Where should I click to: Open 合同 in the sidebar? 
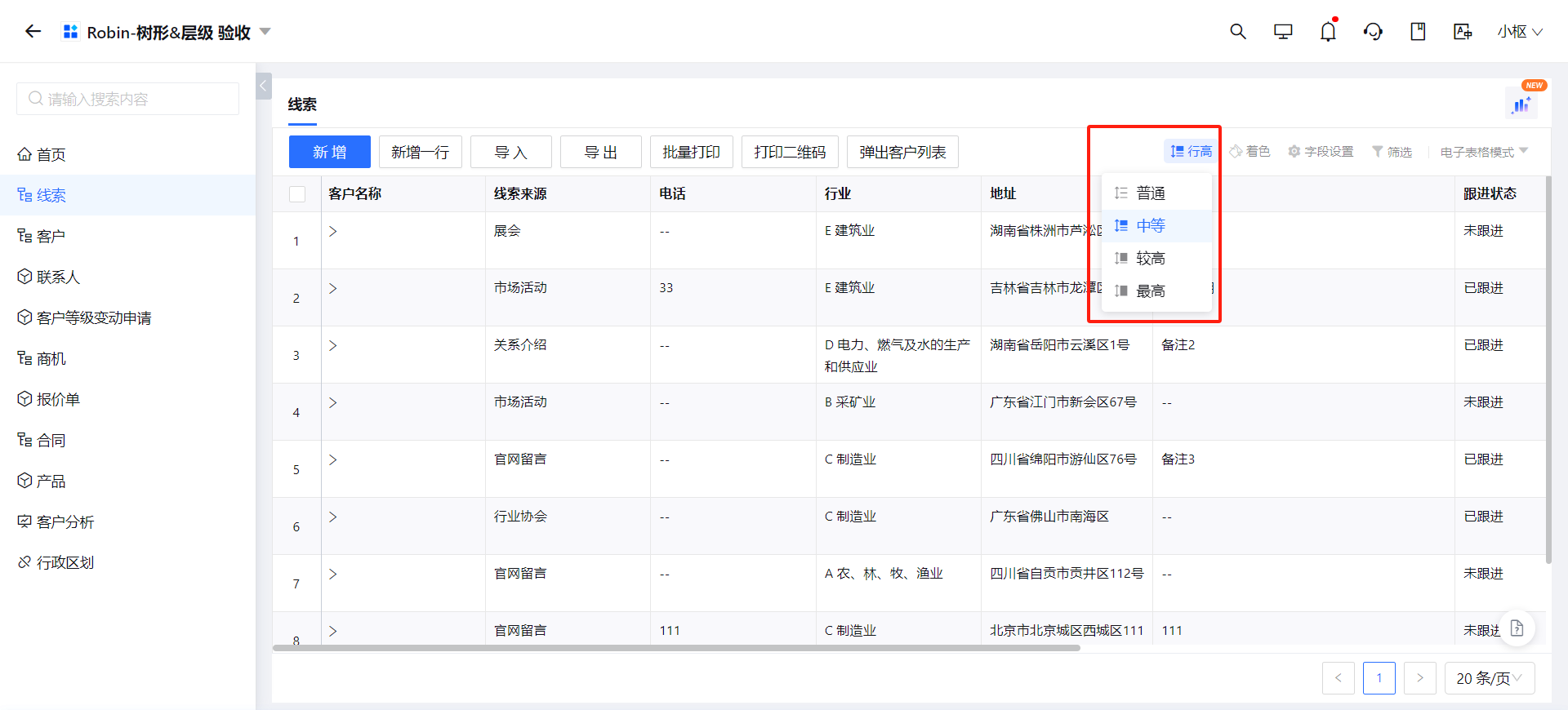coord(127,440)
